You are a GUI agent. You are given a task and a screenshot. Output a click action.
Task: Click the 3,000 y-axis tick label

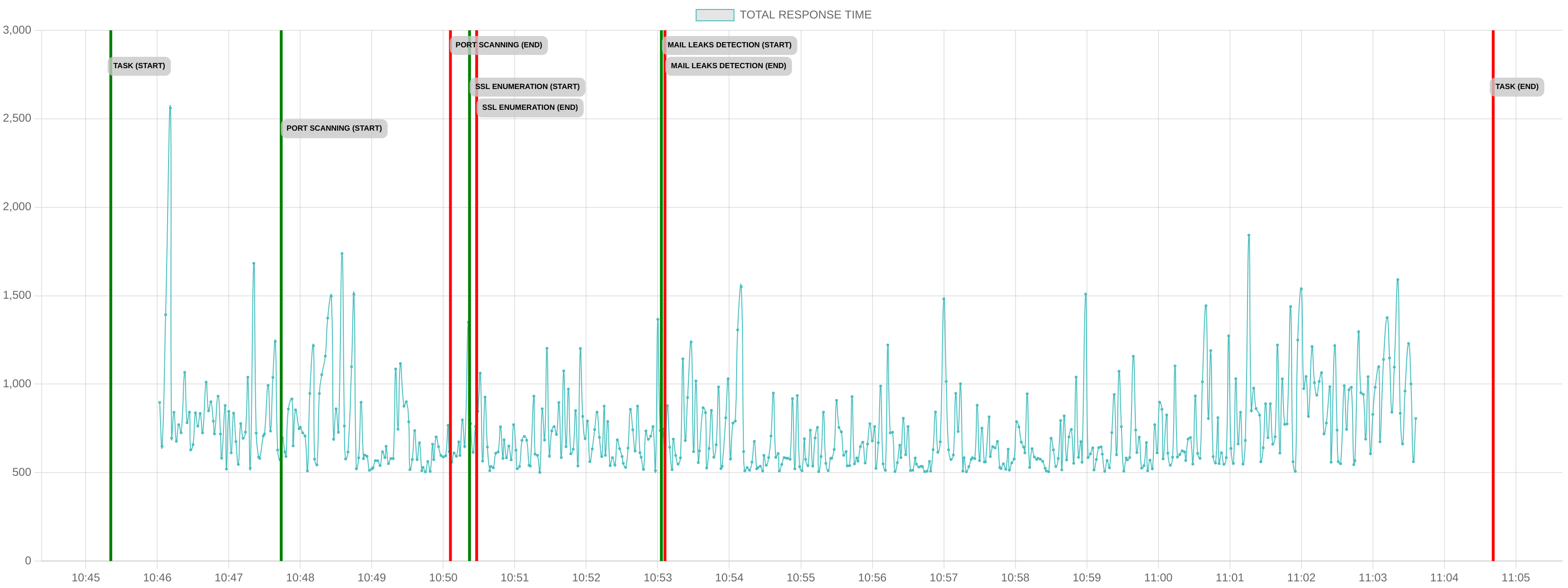(x=17, y=30)
